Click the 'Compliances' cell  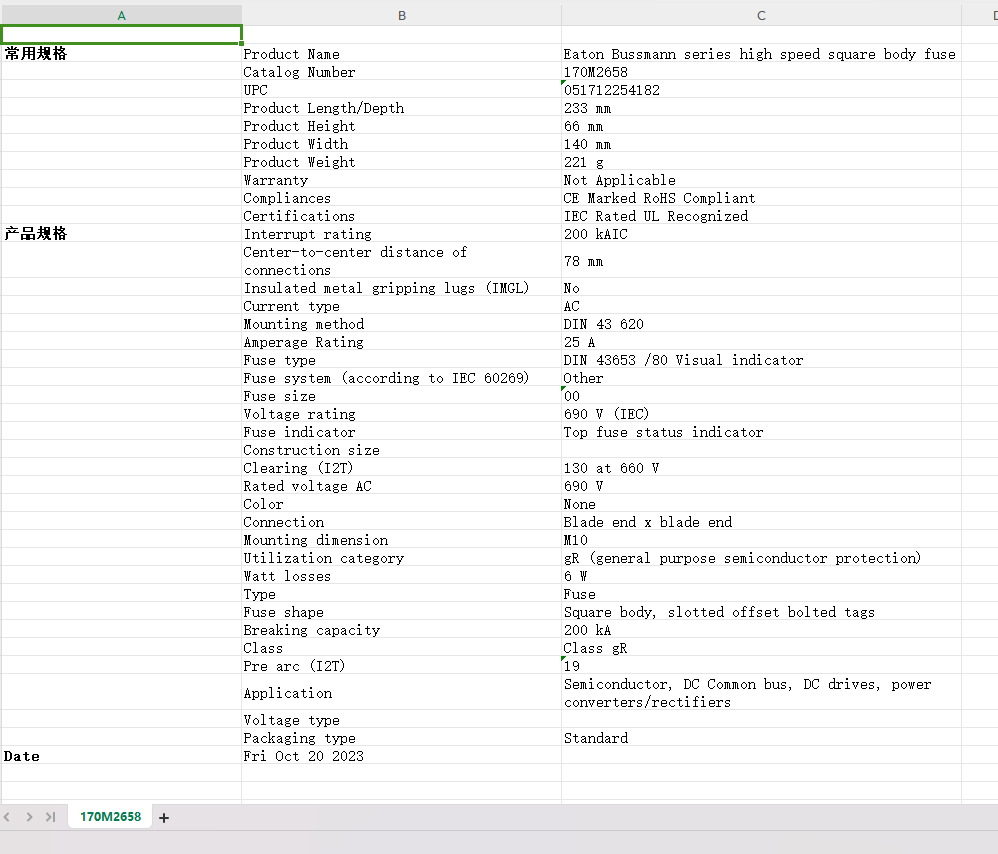402,198
